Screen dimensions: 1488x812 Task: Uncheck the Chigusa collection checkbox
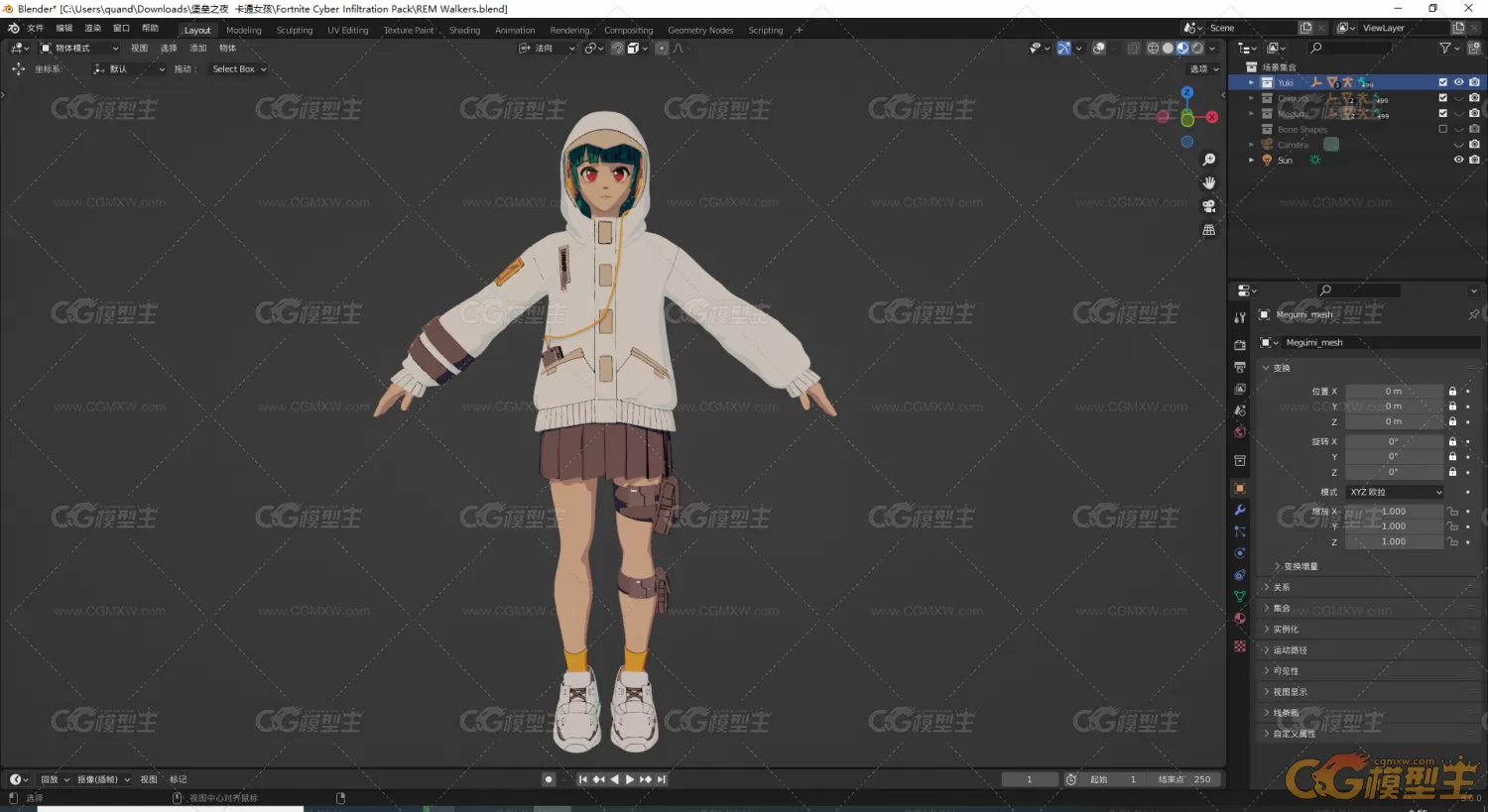click(1443, 98)
